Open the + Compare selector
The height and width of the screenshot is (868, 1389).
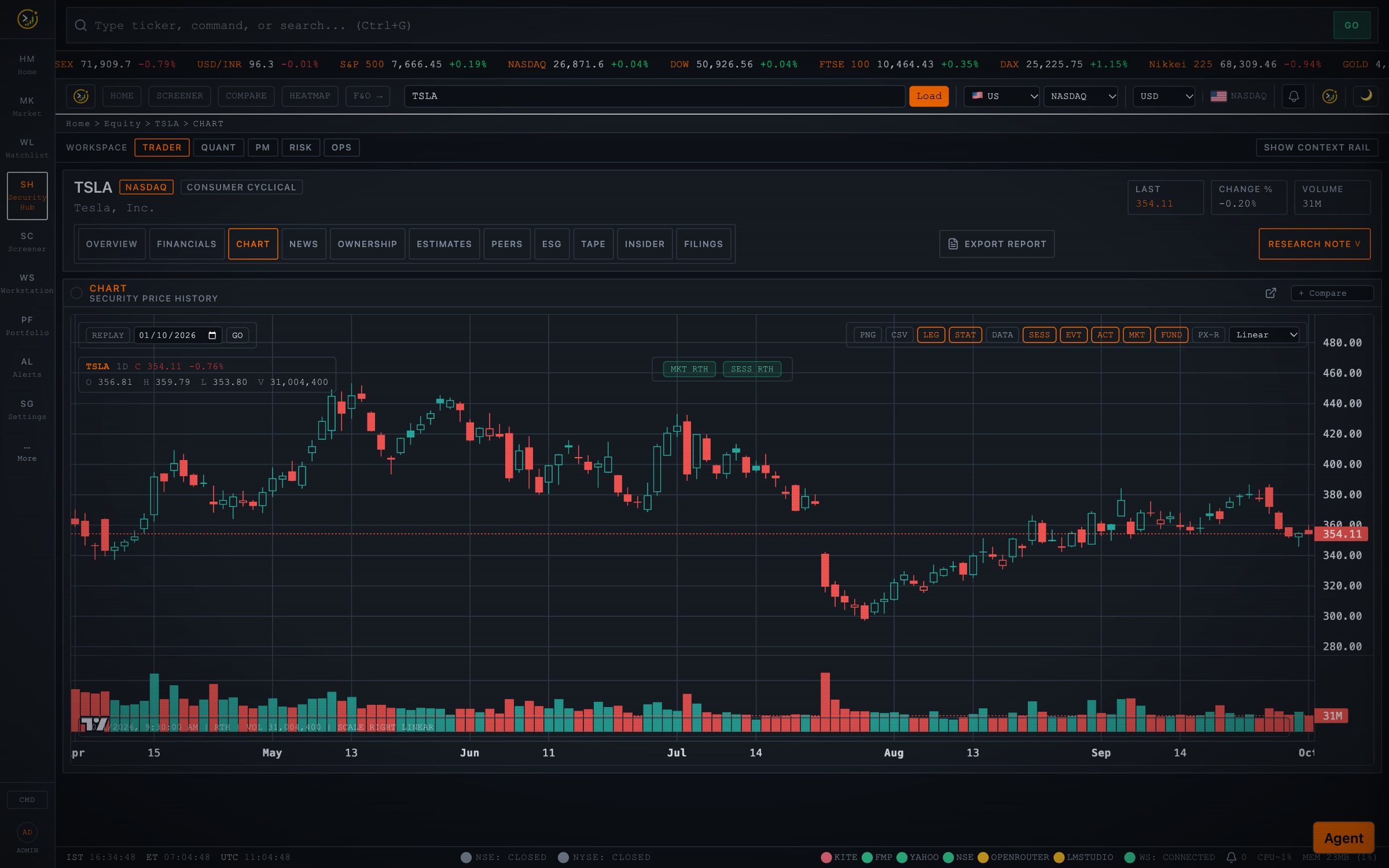[1331, 293]
